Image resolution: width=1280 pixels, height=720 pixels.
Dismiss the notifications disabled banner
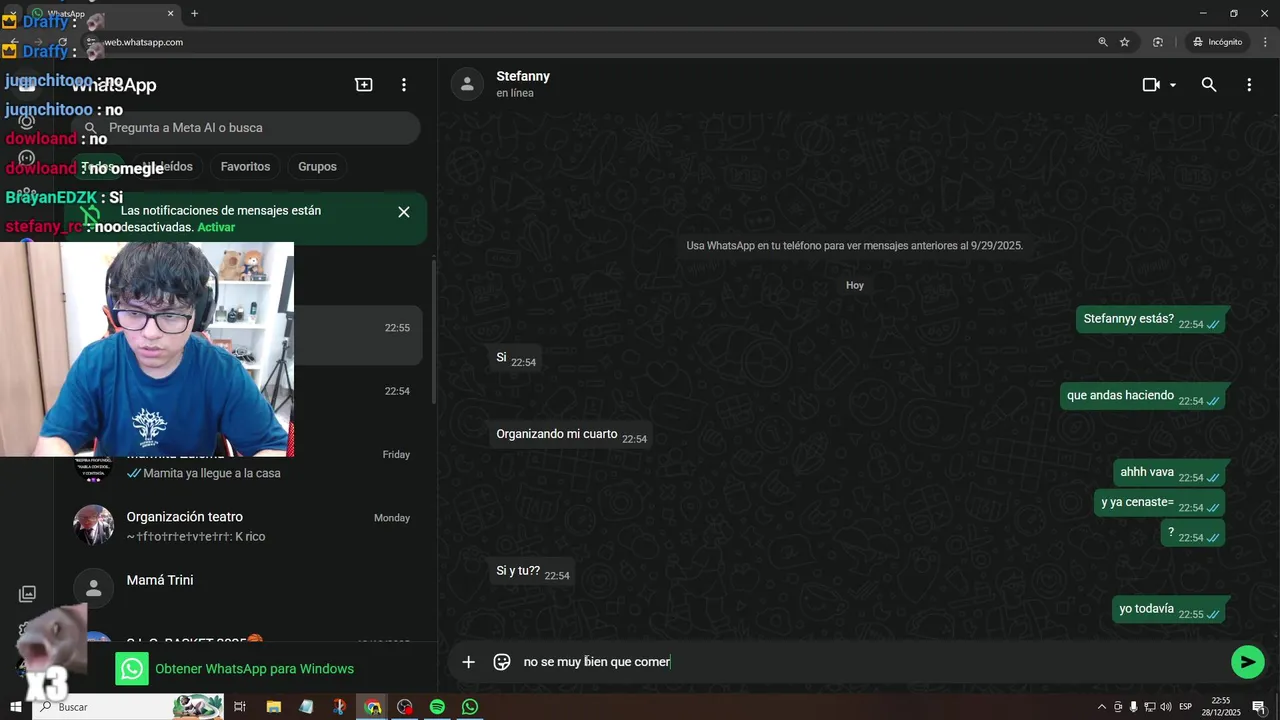404,212
